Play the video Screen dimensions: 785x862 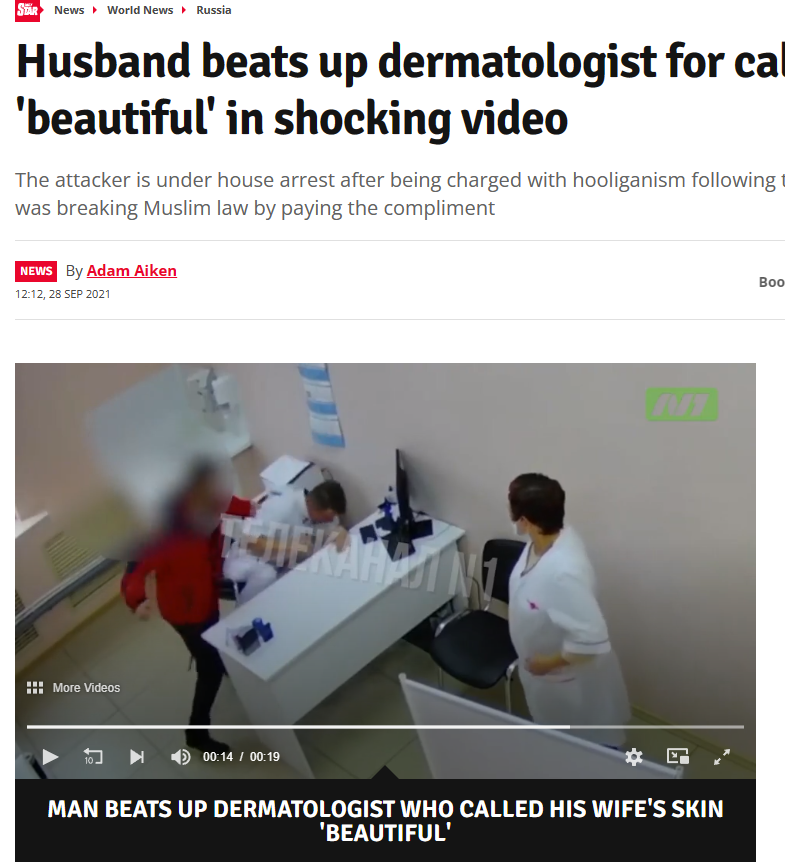[50, 757]
